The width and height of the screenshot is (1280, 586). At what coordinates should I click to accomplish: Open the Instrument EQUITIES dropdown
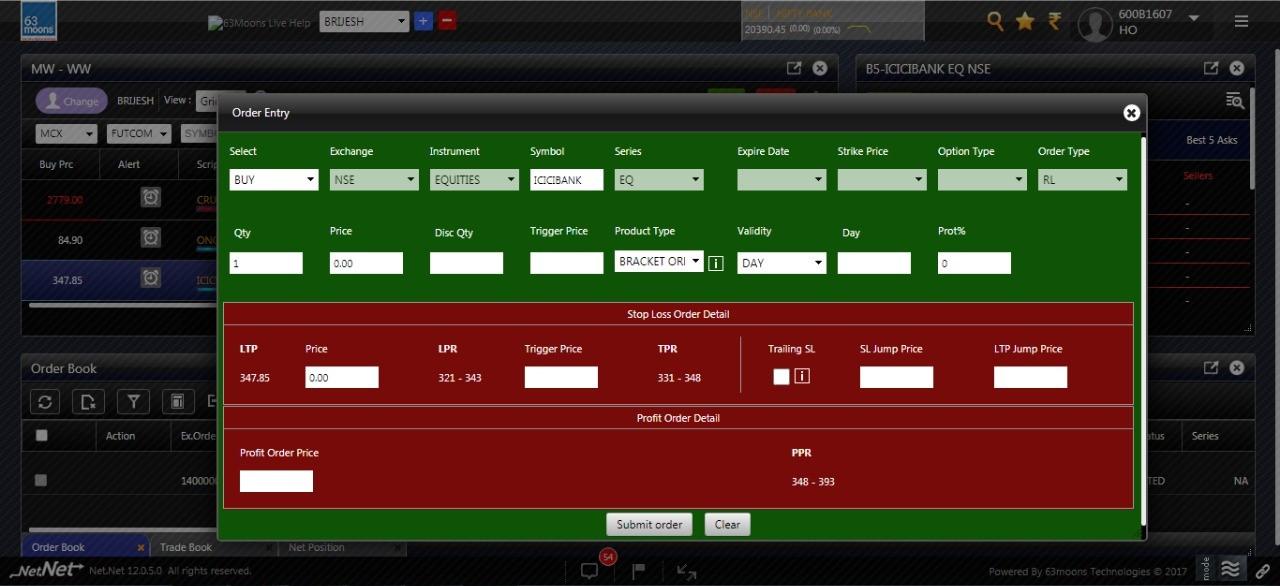474,180
